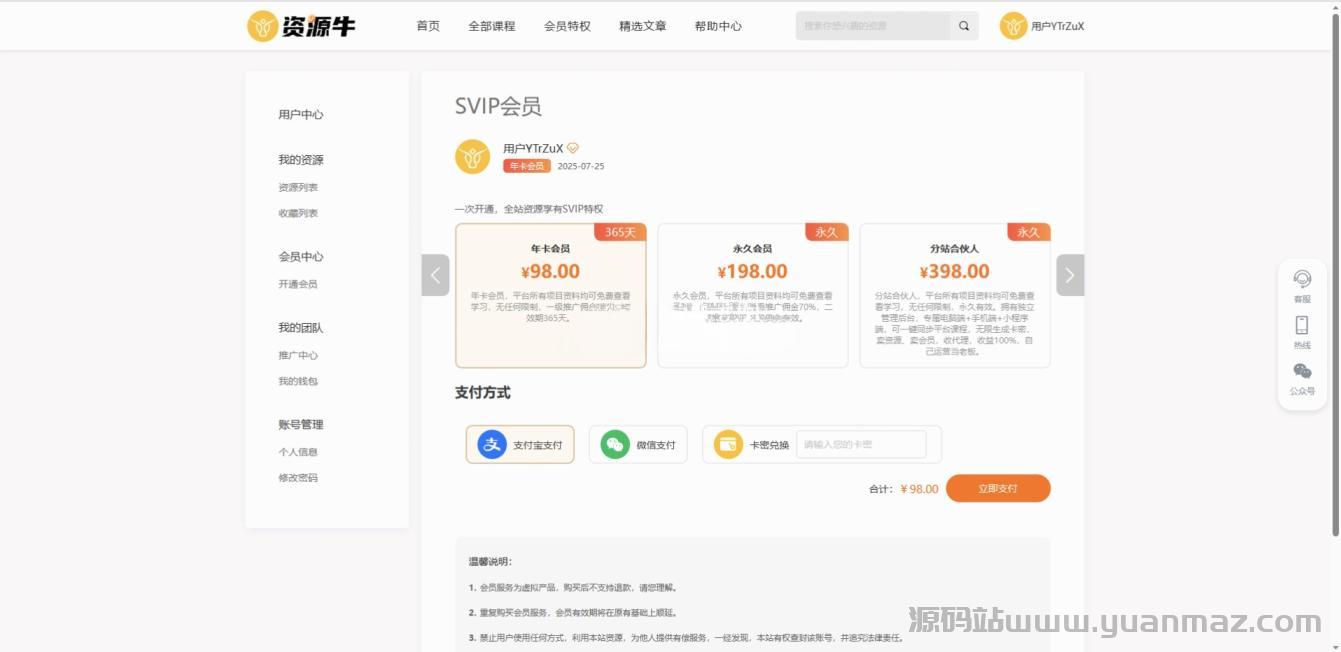Click the 卡密 input field
The height and width of the screenshot is (652, 1341).
pyautogui.click(x=861, y=444)
